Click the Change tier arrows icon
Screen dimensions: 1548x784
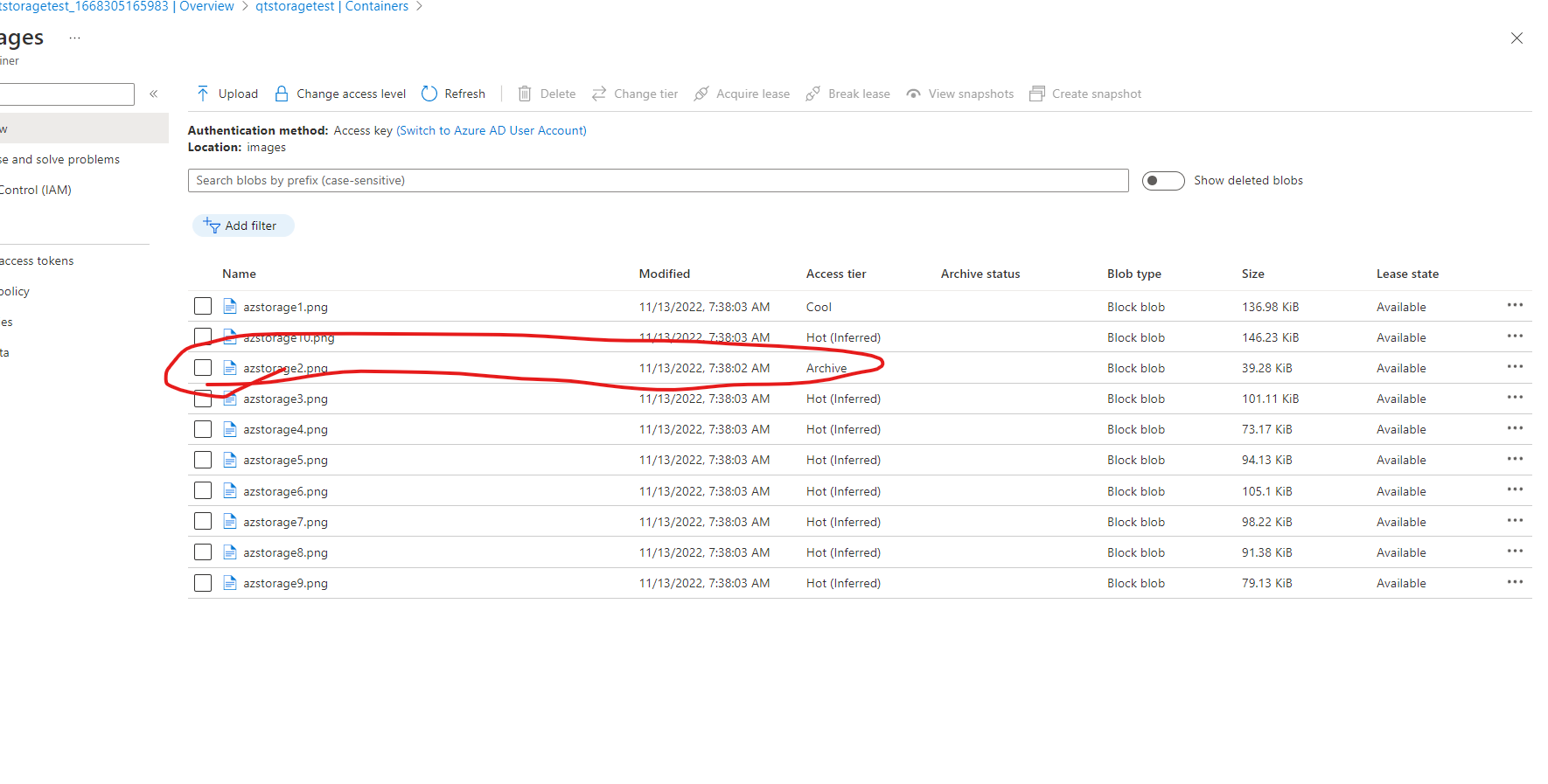pos(599,94)
